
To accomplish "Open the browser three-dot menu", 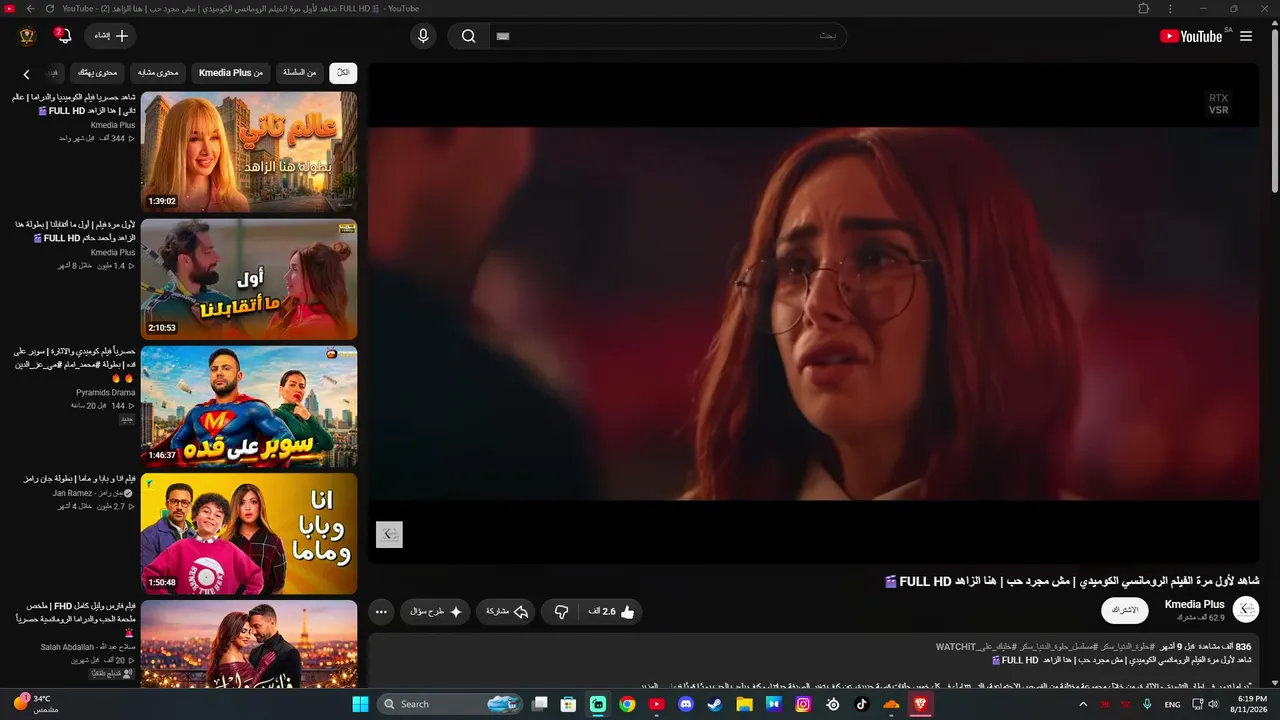I will [x=1171, y=8].
